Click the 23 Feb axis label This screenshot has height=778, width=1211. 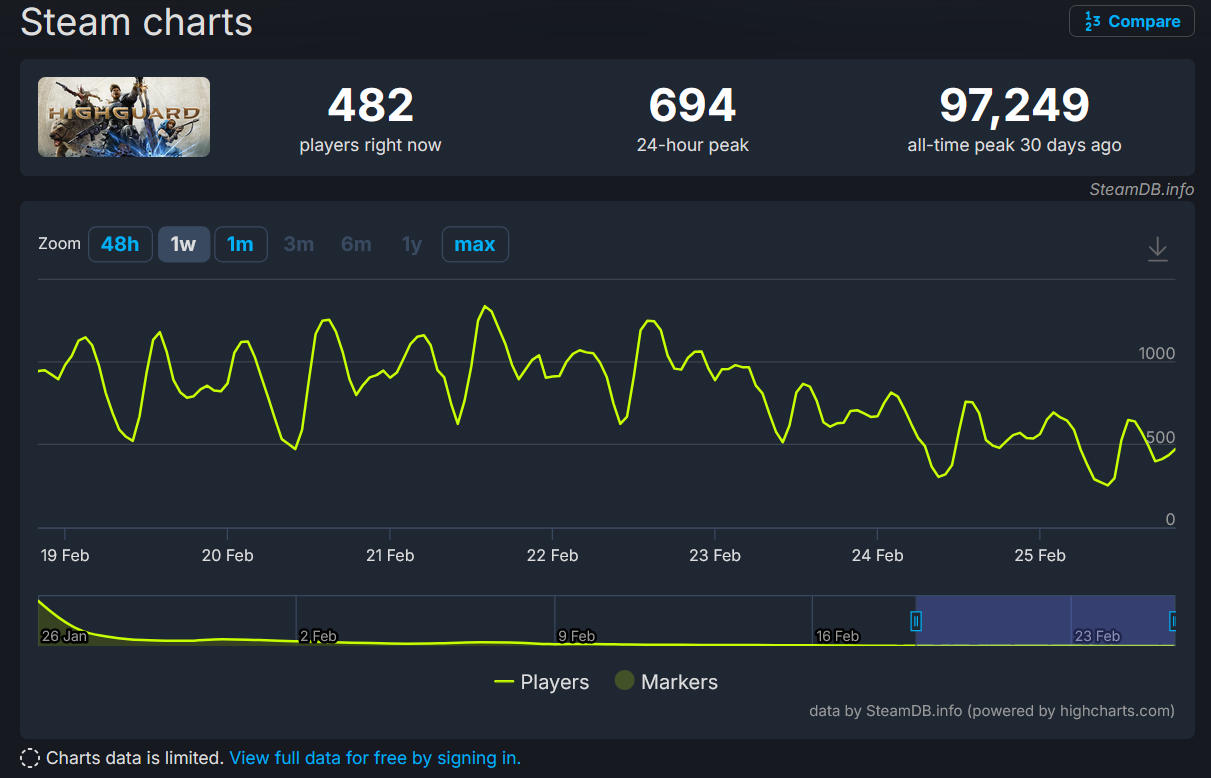coord(715,555)
